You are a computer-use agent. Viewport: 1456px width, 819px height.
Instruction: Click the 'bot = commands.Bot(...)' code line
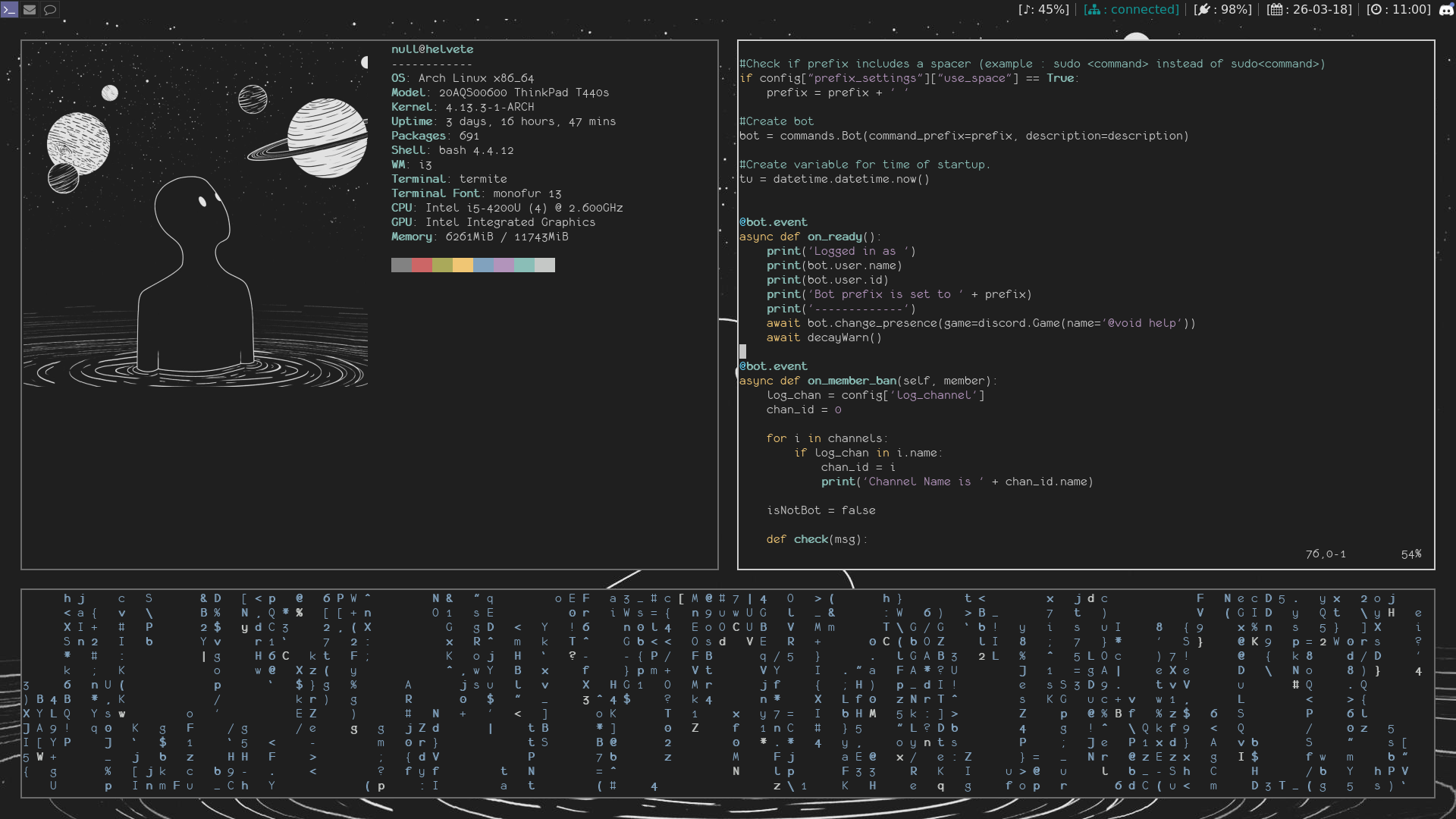click(964, 136)
